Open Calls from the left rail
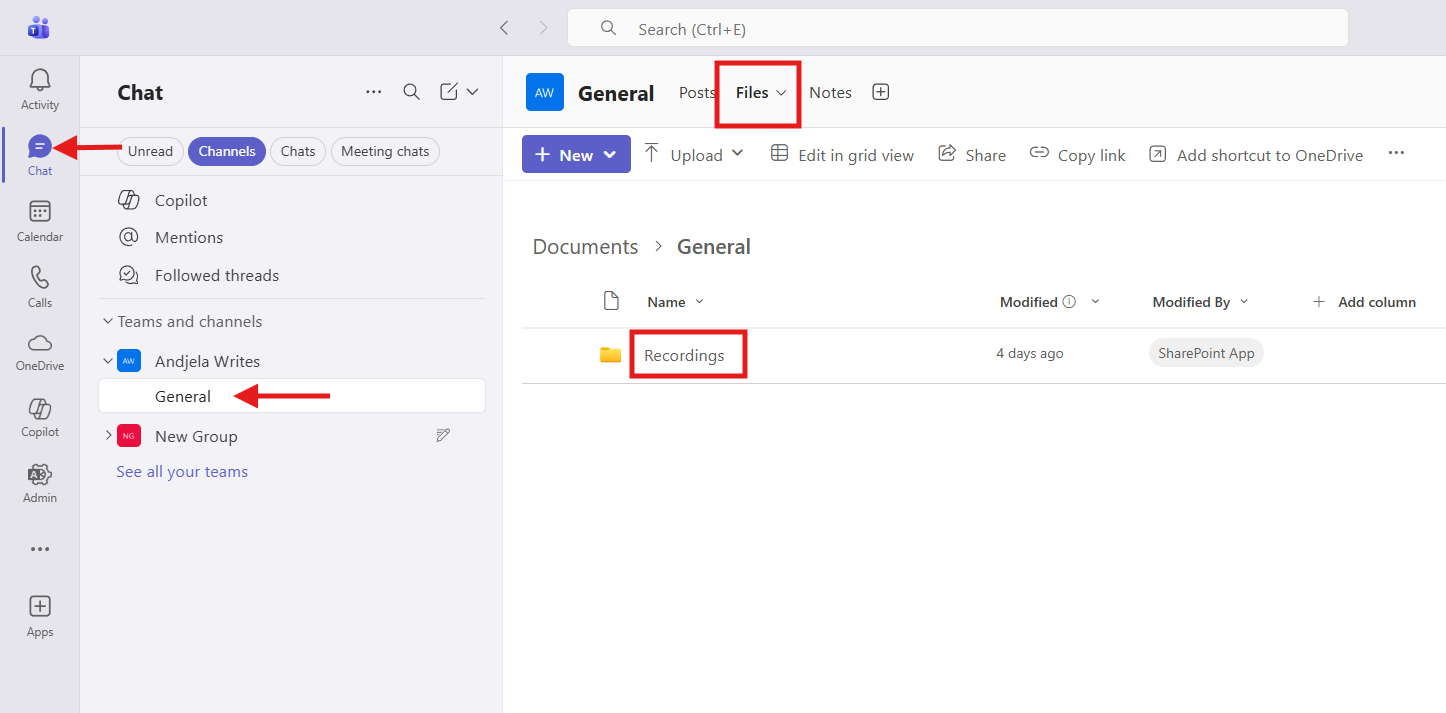 [40, 286]
